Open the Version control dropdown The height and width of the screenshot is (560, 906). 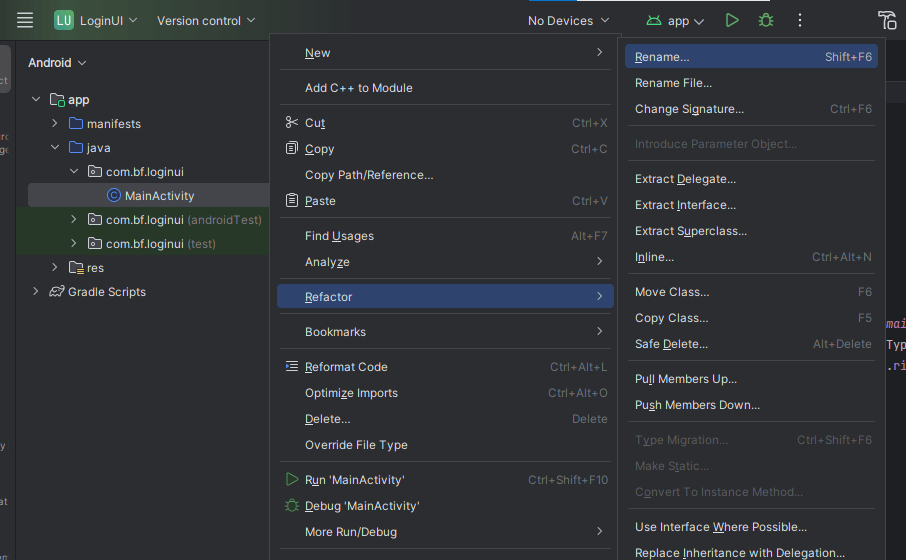point(206,21)
